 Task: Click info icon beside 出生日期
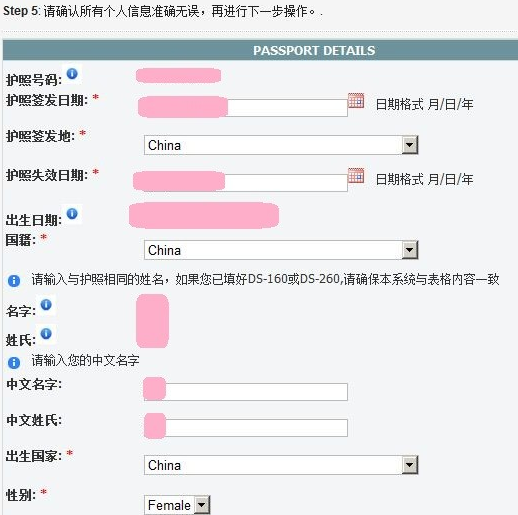point(72,213)
